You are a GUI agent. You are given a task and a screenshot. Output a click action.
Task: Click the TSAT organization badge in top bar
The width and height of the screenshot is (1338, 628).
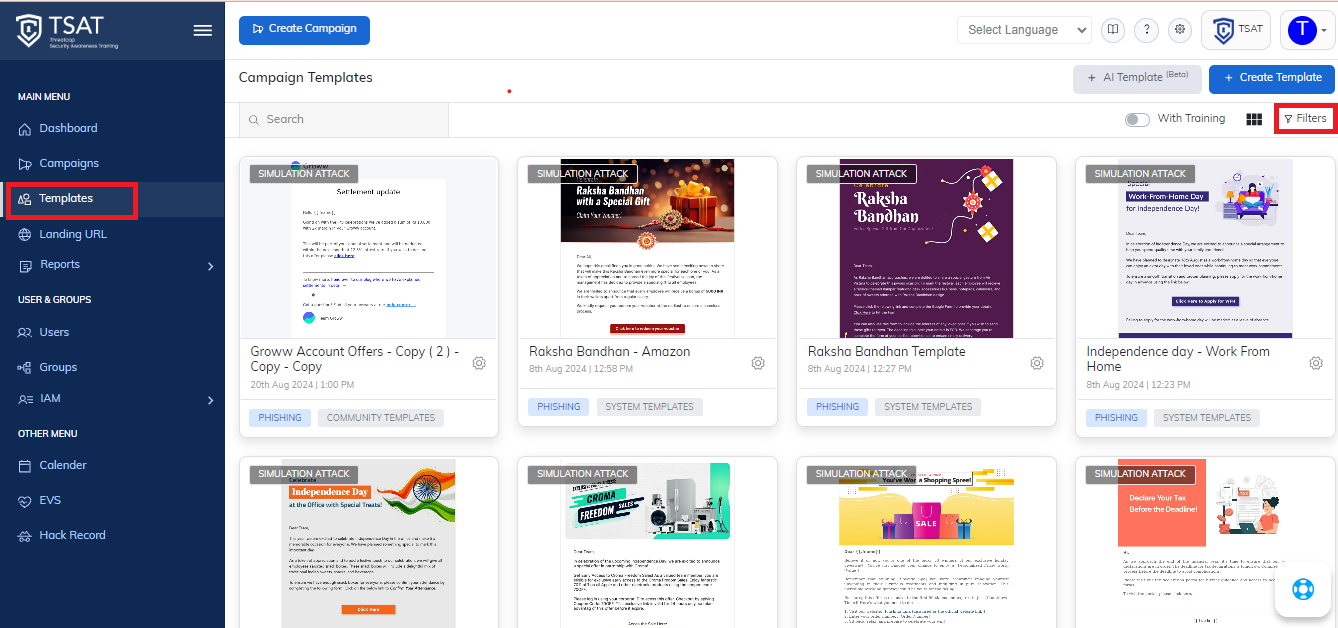coord(1236,30)
